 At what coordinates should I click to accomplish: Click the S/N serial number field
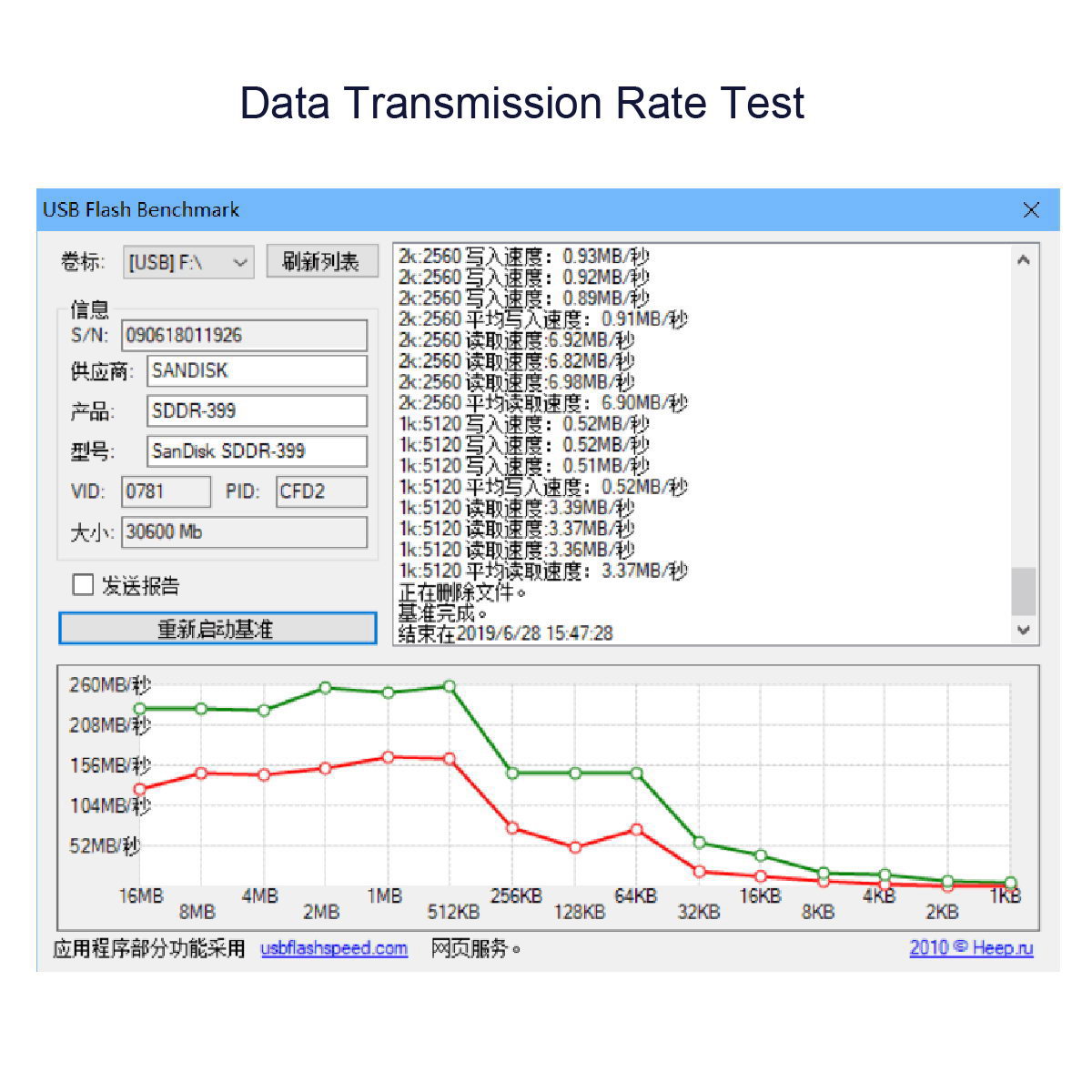pos(244,335)
